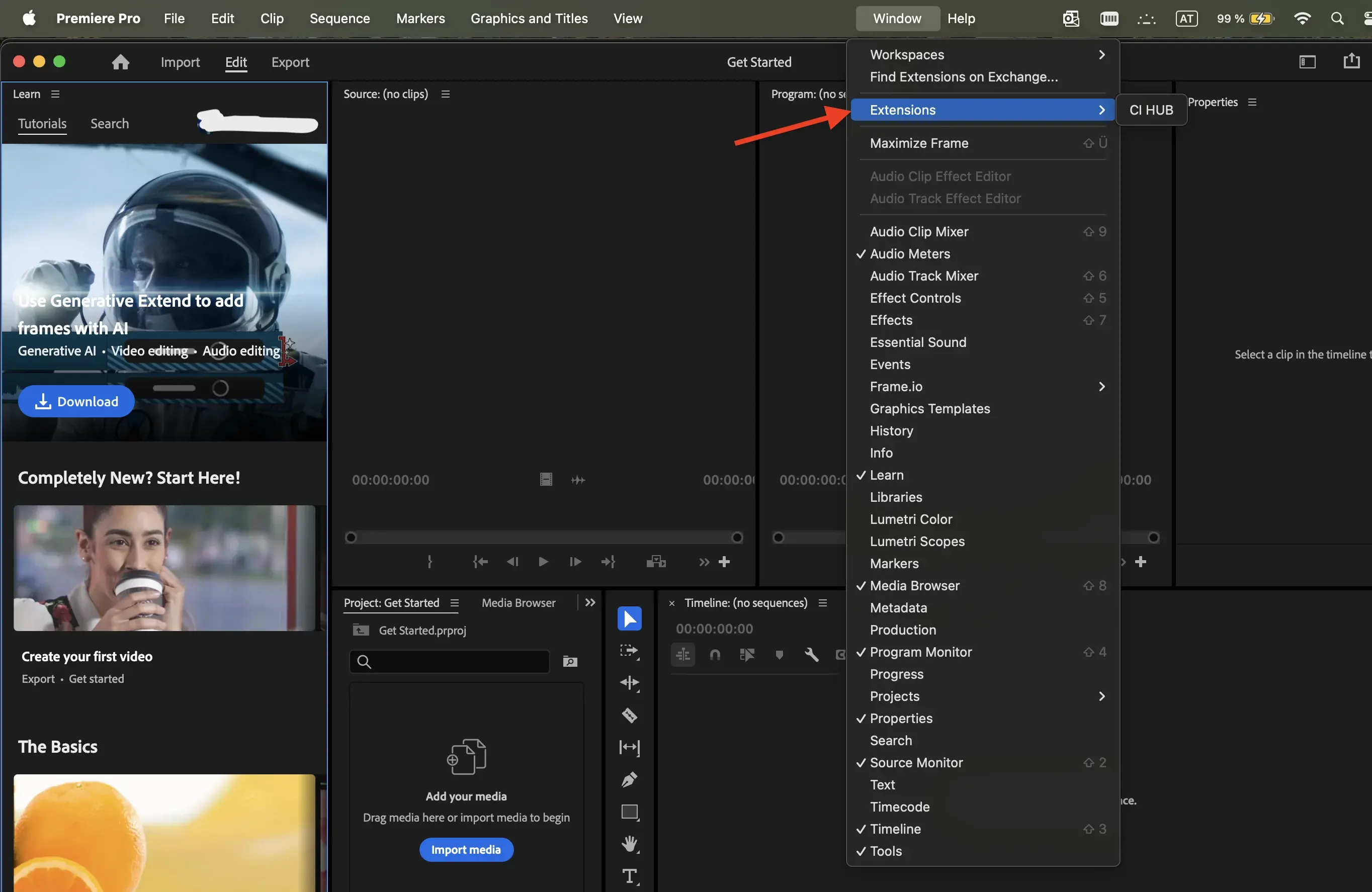
Task: Step forward one frame in Source Monitor
Action: point(575,562)
